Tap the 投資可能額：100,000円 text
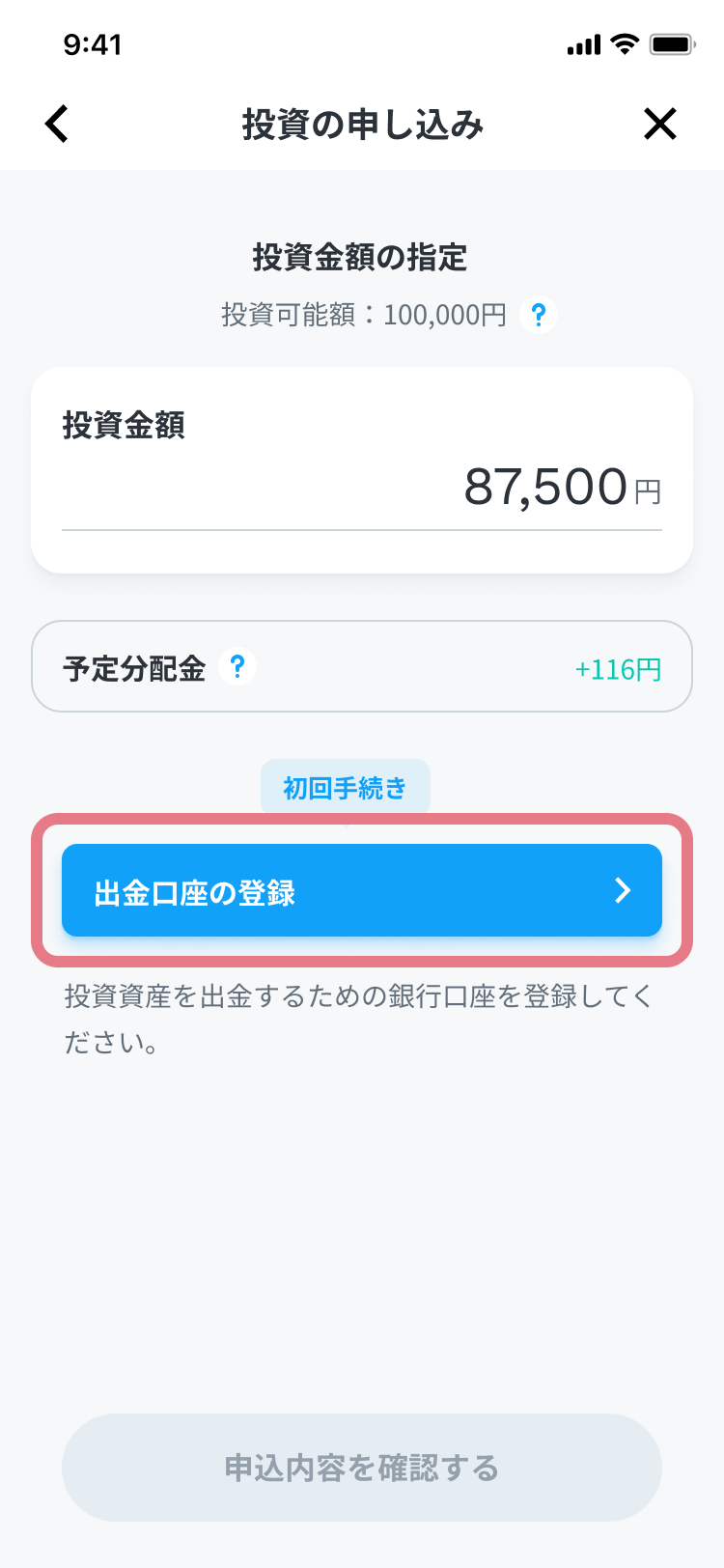The width and height of the screenshot is (724, 1568). [364, 315]
